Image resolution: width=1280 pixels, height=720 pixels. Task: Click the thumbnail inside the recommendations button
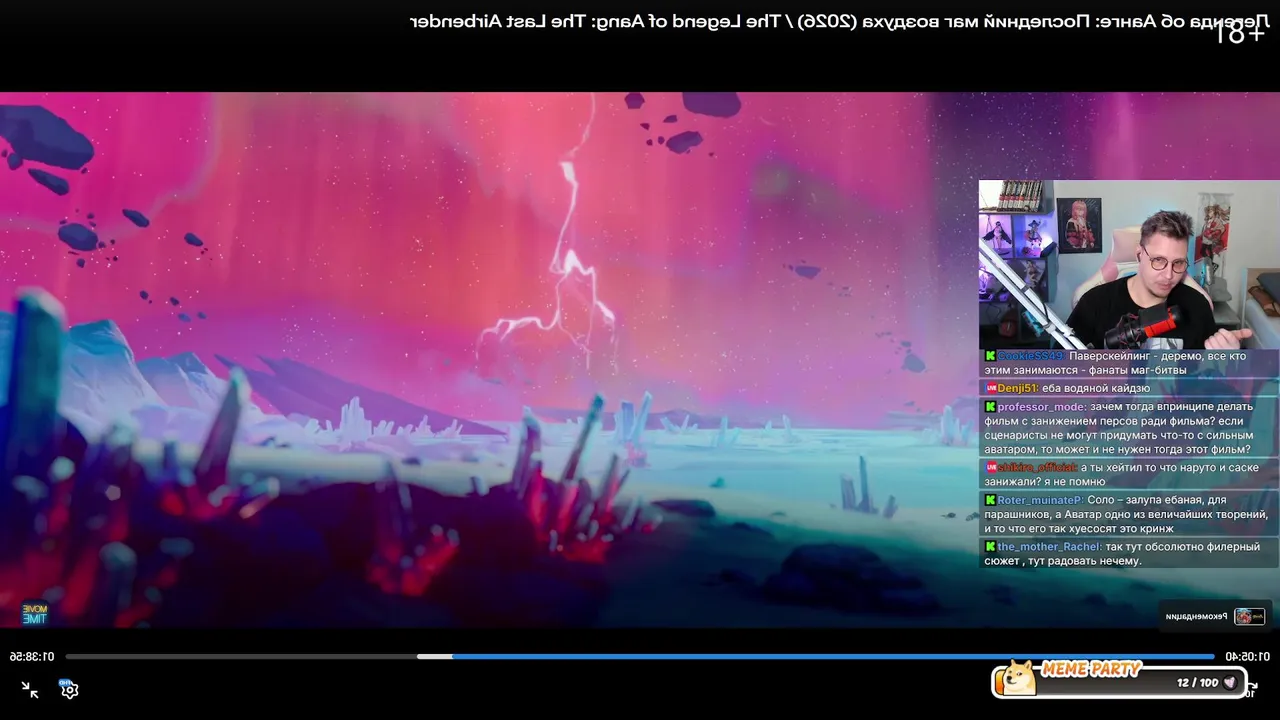1249,616
